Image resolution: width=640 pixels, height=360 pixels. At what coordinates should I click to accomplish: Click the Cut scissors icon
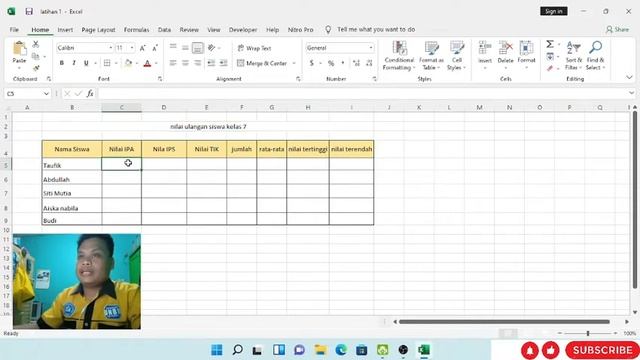(x=36, y=44)
